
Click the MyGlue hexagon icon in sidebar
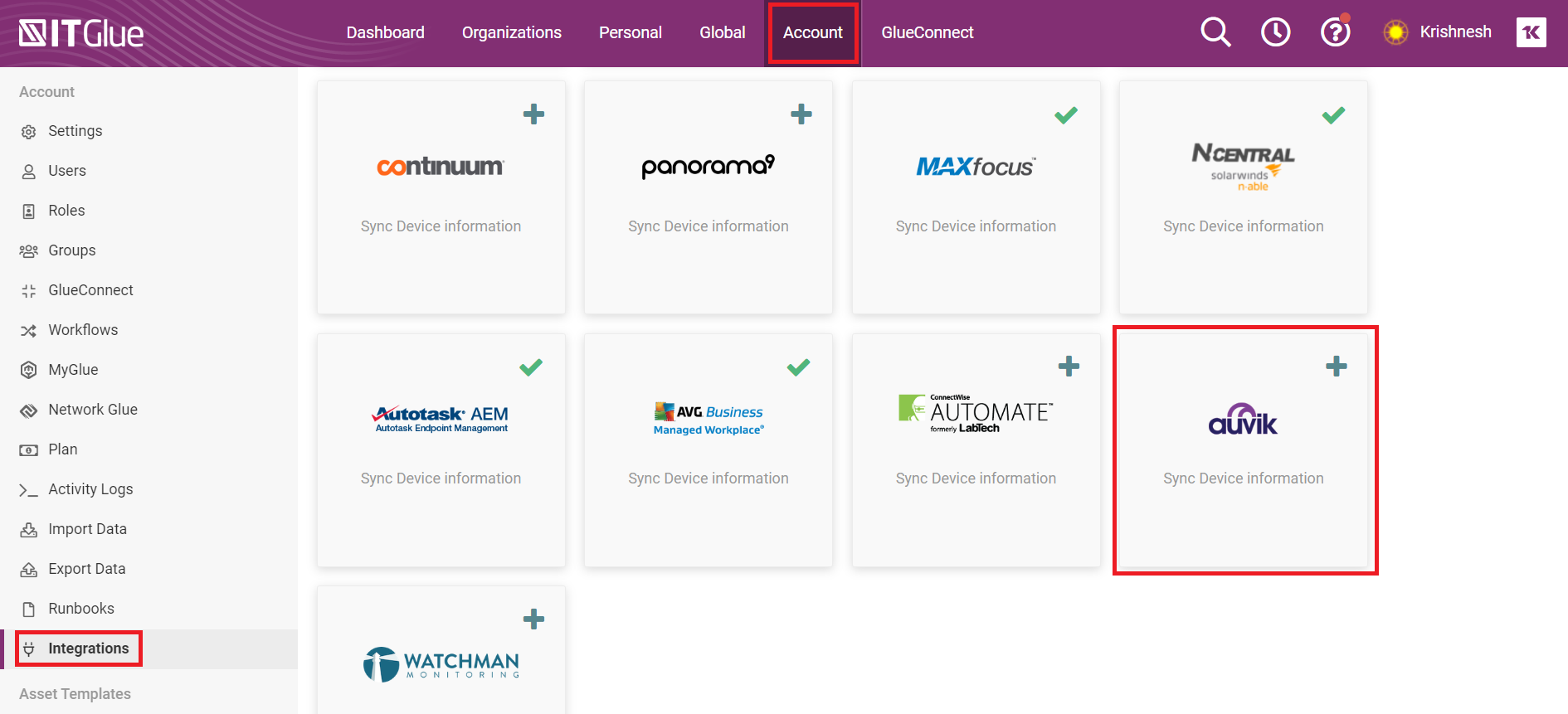coord(29,370)
